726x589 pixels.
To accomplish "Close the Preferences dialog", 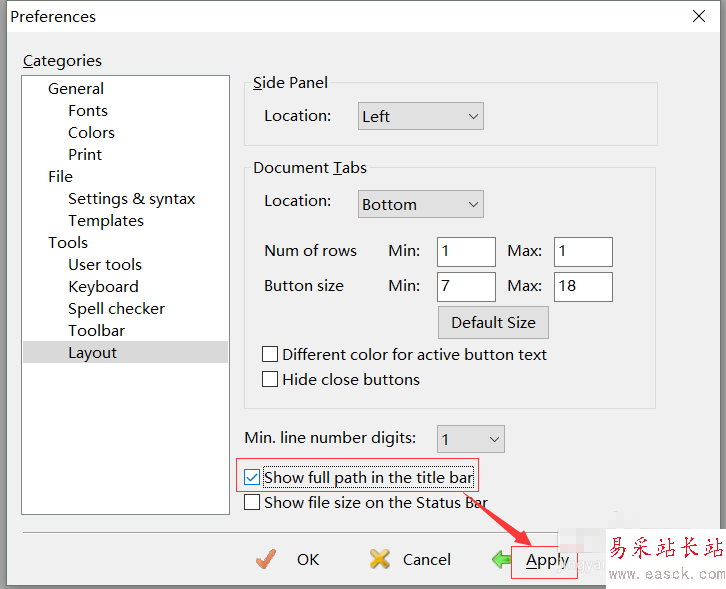I will [699, 16].
